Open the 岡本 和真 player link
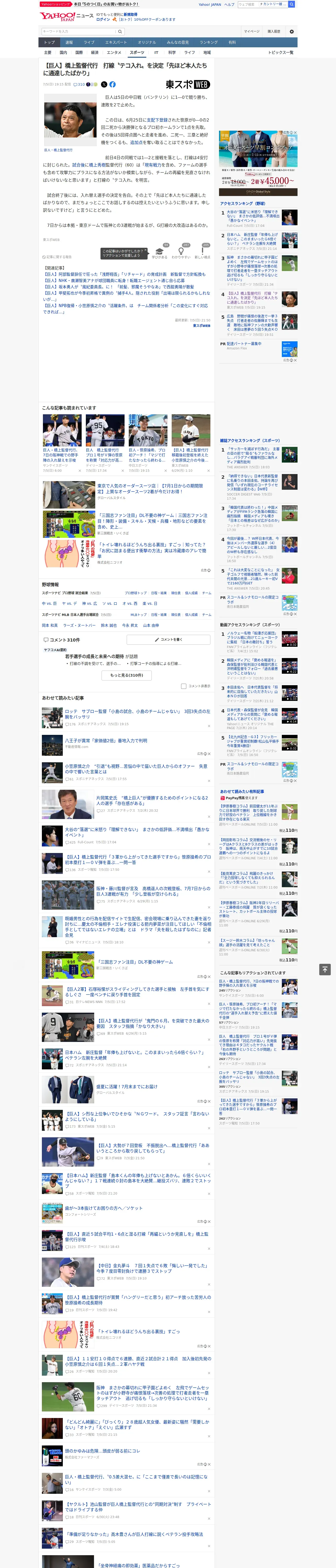336x1568 pixels. click(x=49, y=625)
